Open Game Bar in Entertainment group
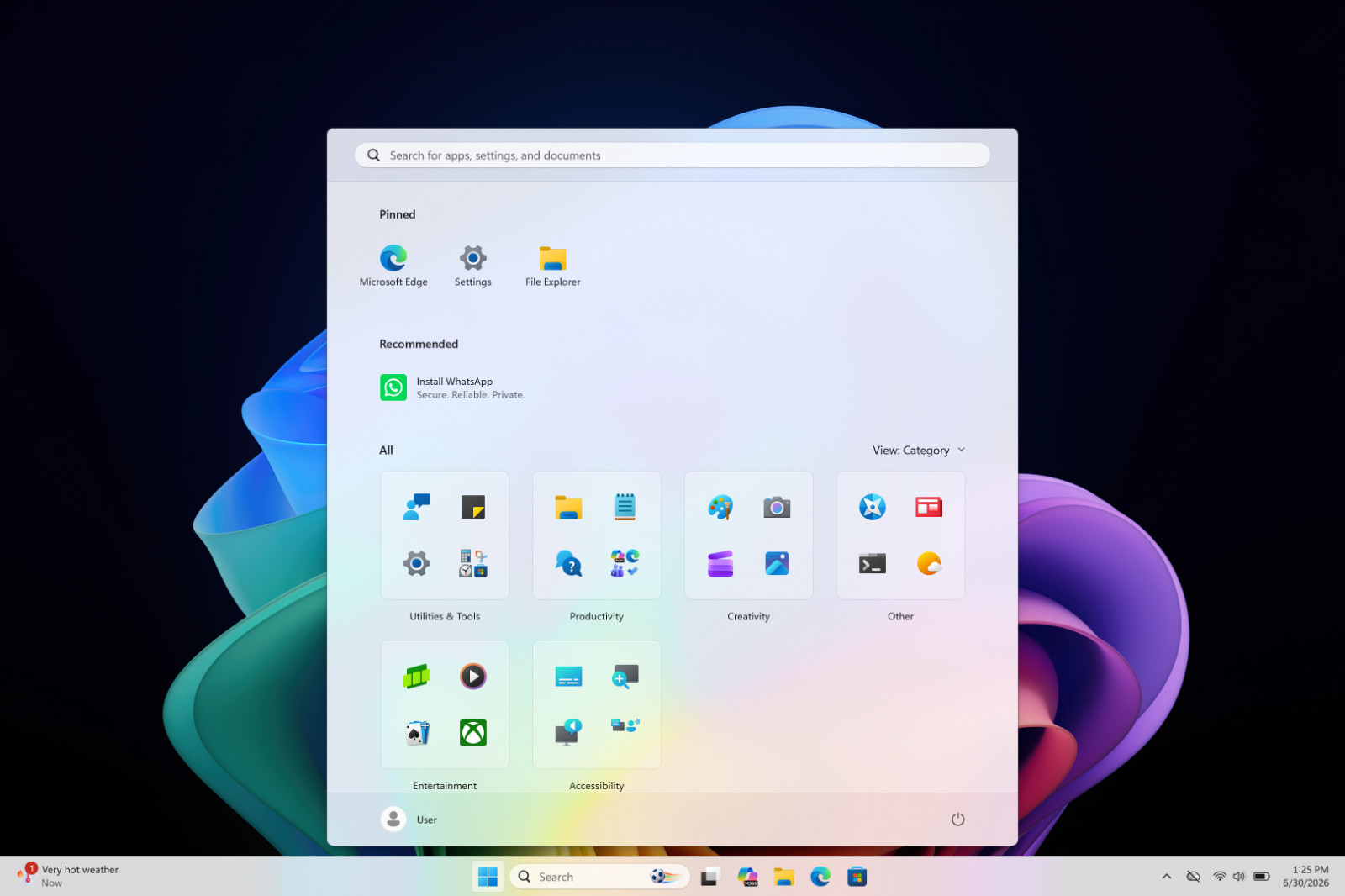This screenshot has height=896, width=1345. pyautogui.click(x=417, y=676)
